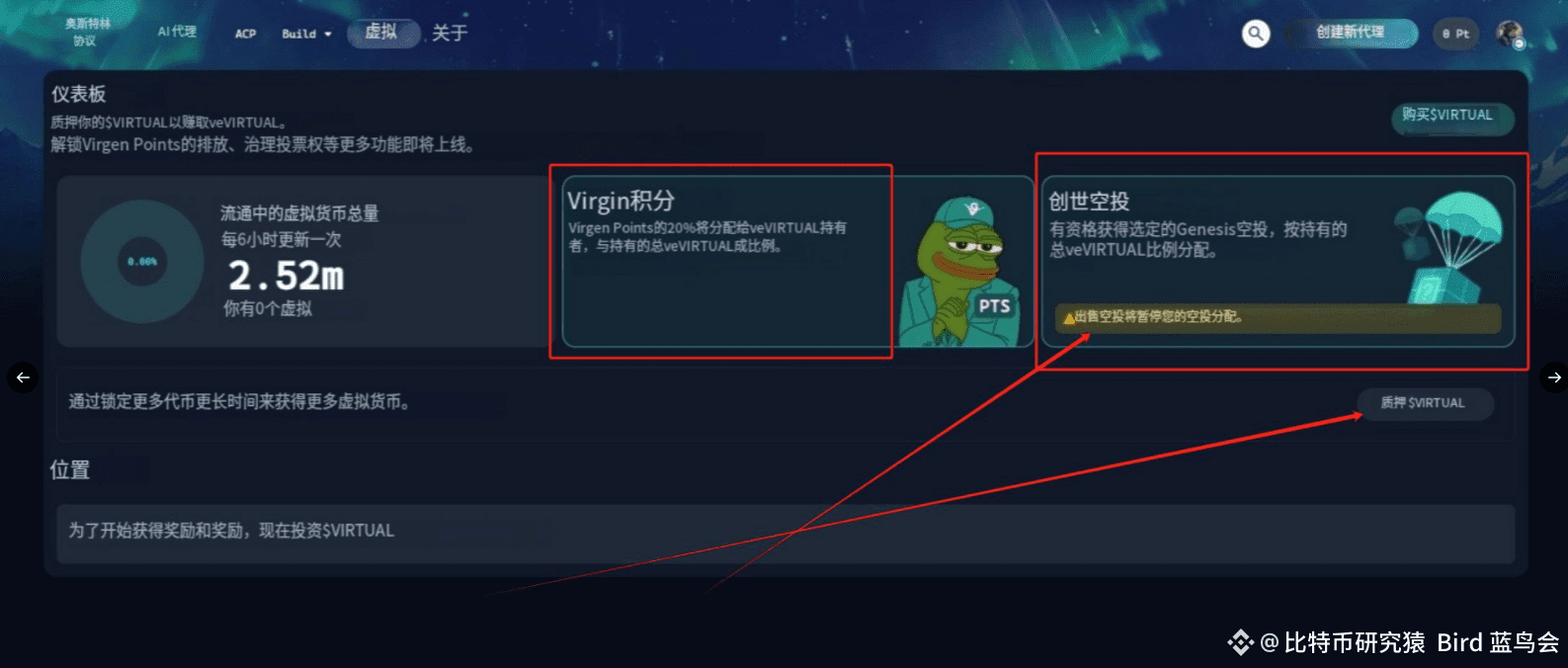Open the AI代理 menu item
Viewport: 1568px width, 668px height.
(177, 32)
